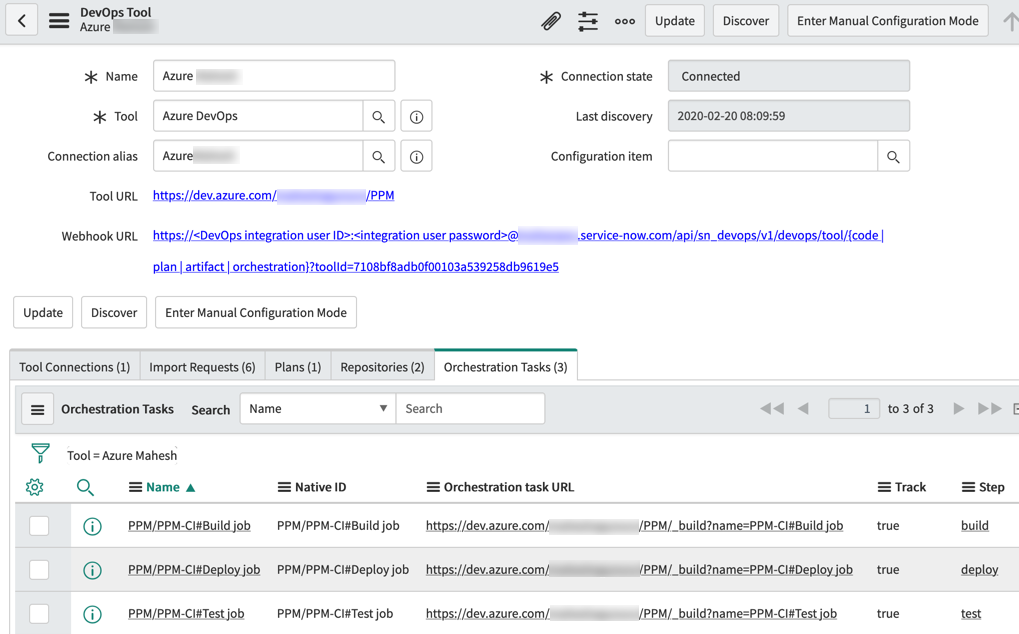
Task: Open Build job orchestration task URL
Action: tap(634, 526)
